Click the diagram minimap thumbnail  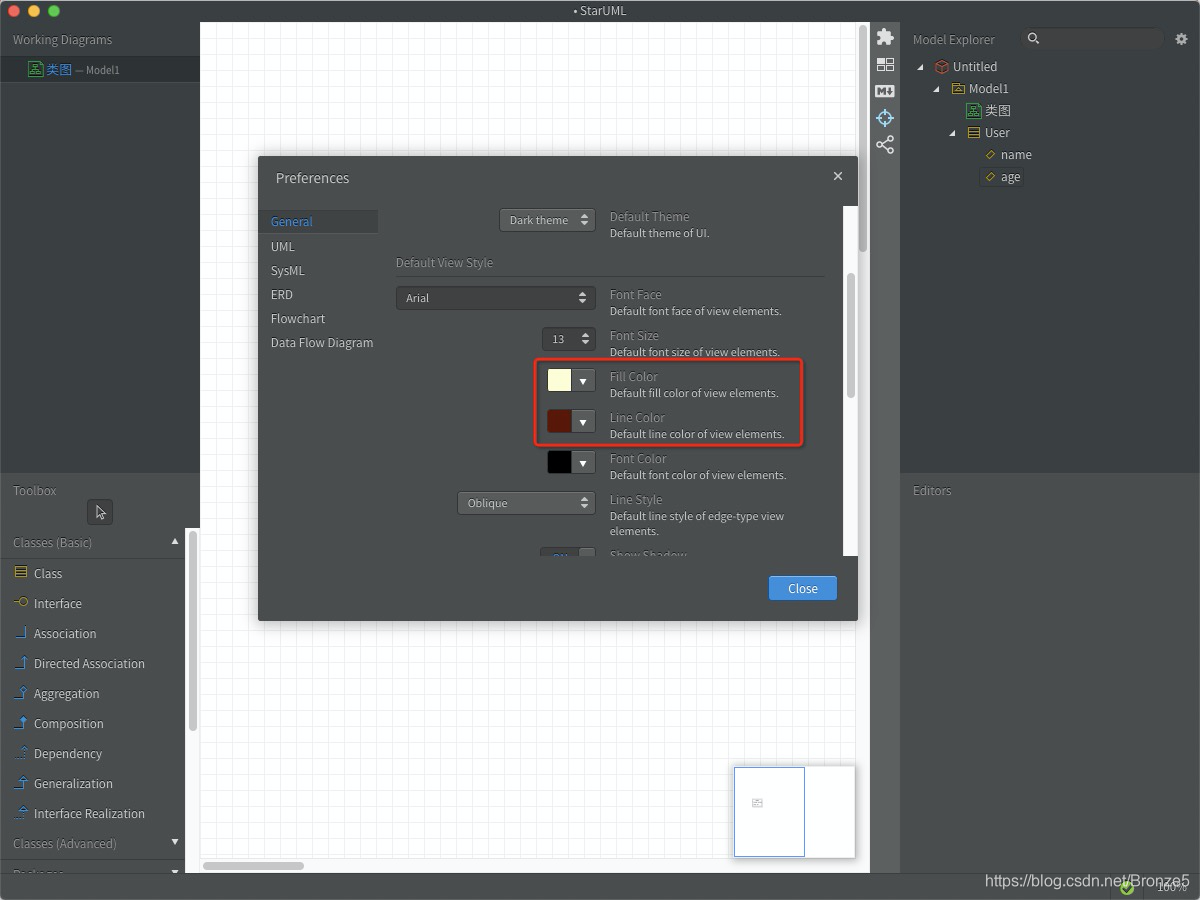tap(794, 812)
